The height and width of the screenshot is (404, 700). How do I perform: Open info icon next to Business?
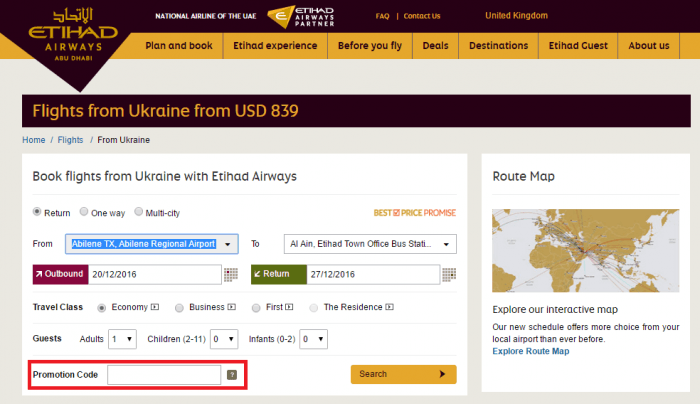point(232,307)
